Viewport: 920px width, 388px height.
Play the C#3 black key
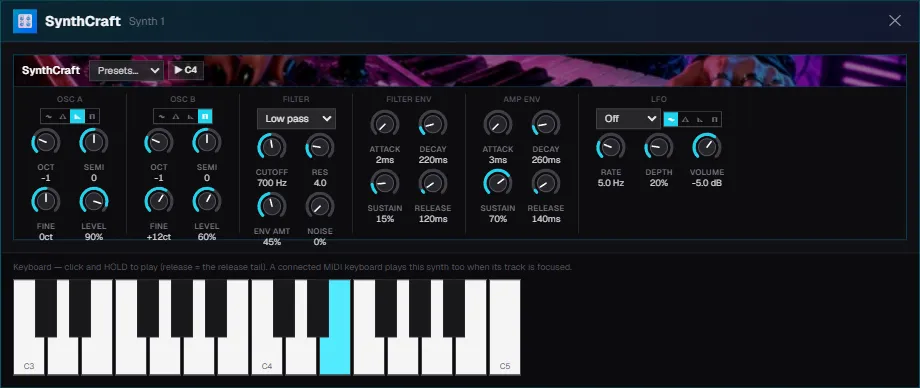click(46, 308)
